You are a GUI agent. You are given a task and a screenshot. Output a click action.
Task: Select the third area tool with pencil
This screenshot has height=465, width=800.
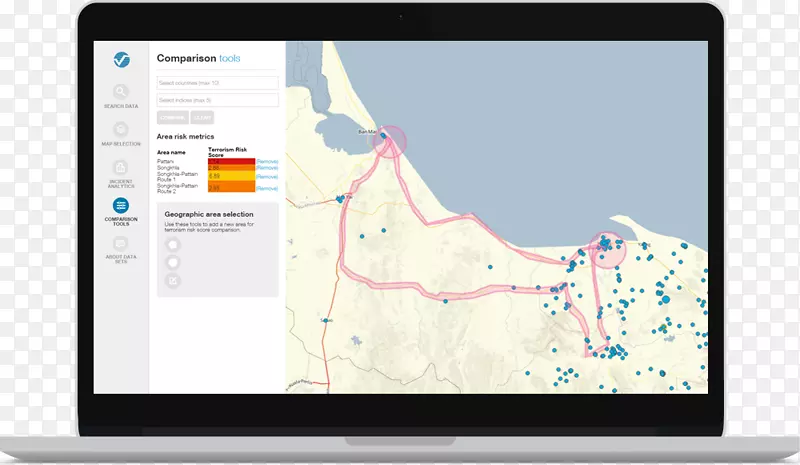click(173, 281)
